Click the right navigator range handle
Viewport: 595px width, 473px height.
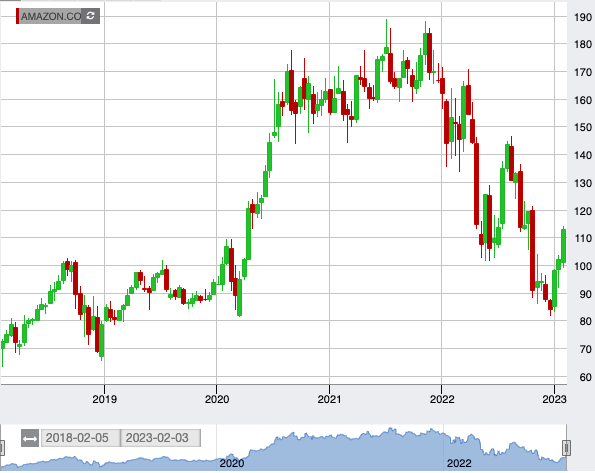coord(566,448)
